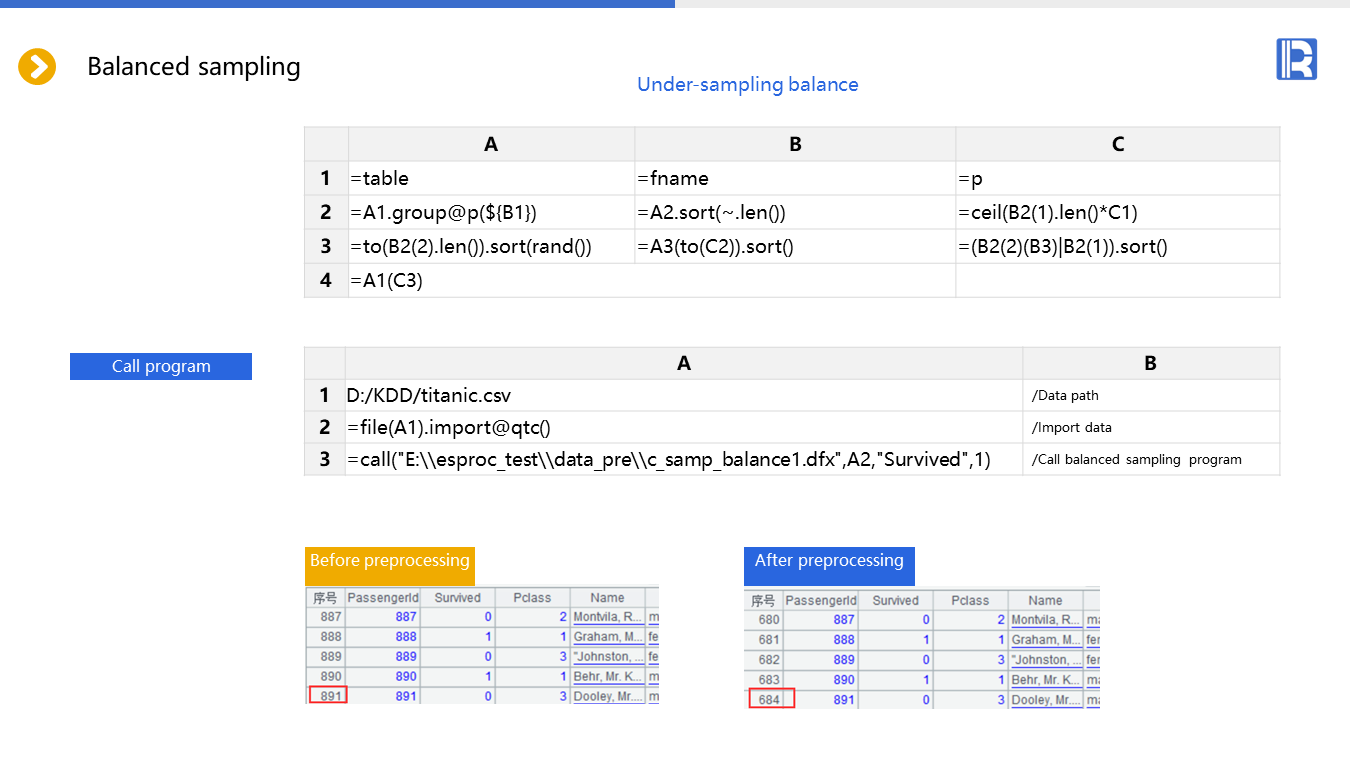This screenshot has height=759, width=1350.
Task: Click the Under-sampling balance heading
Action: pyautogui.click(x=747, y=85)
